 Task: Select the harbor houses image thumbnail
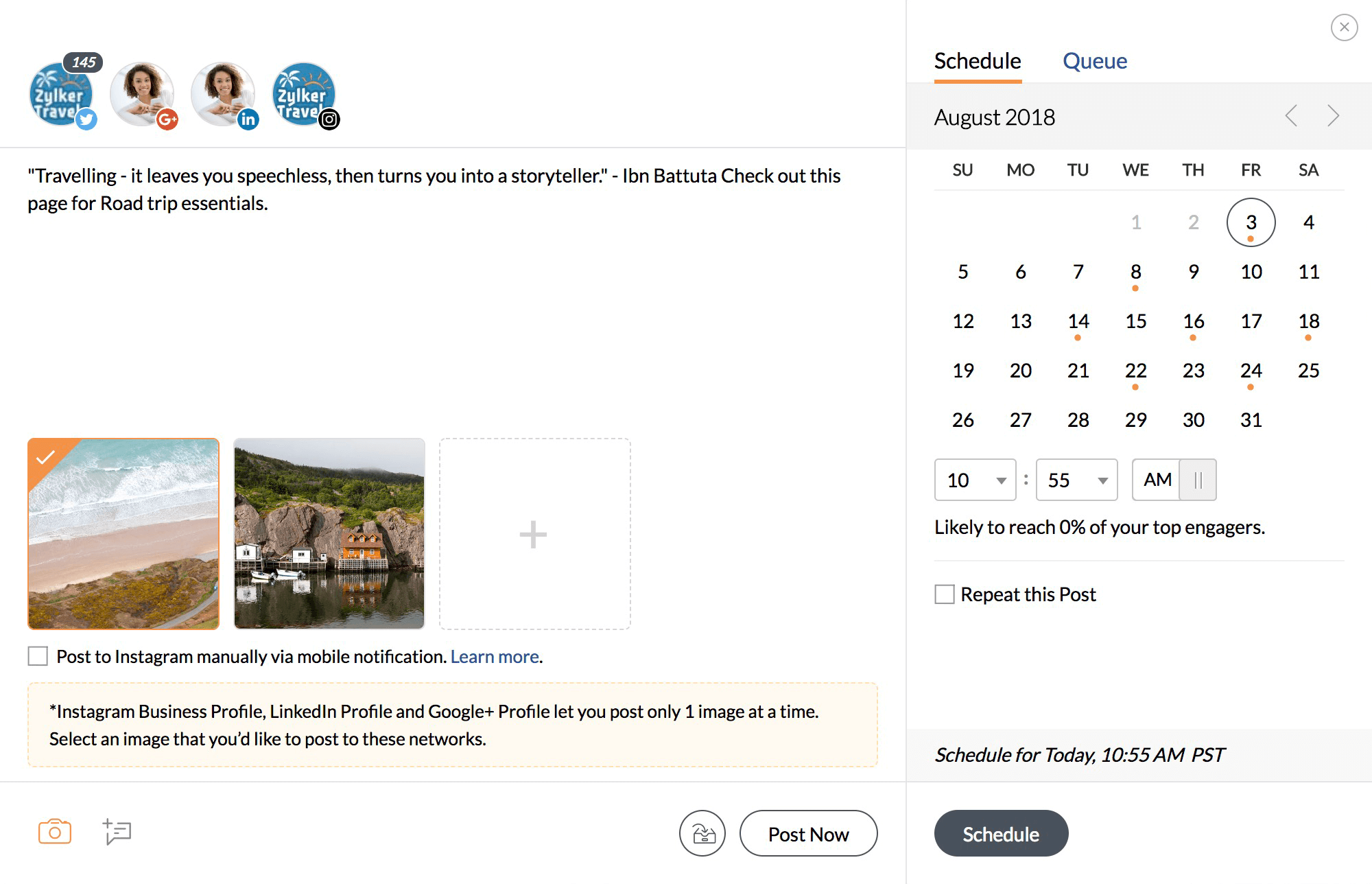click(329, 534)
